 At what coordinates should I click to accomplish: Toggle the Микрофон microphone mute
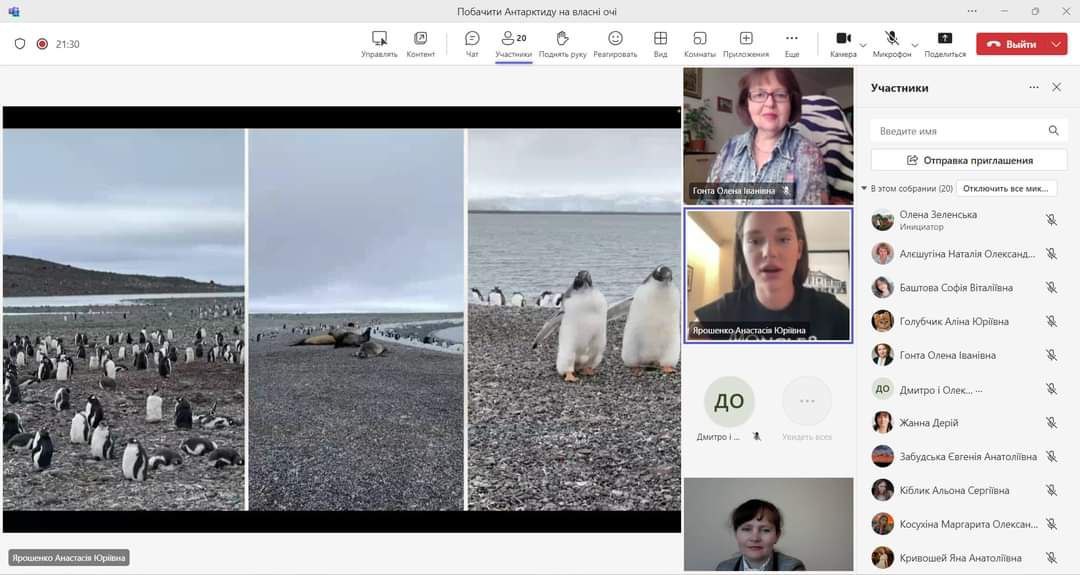(x=891, y=40)
